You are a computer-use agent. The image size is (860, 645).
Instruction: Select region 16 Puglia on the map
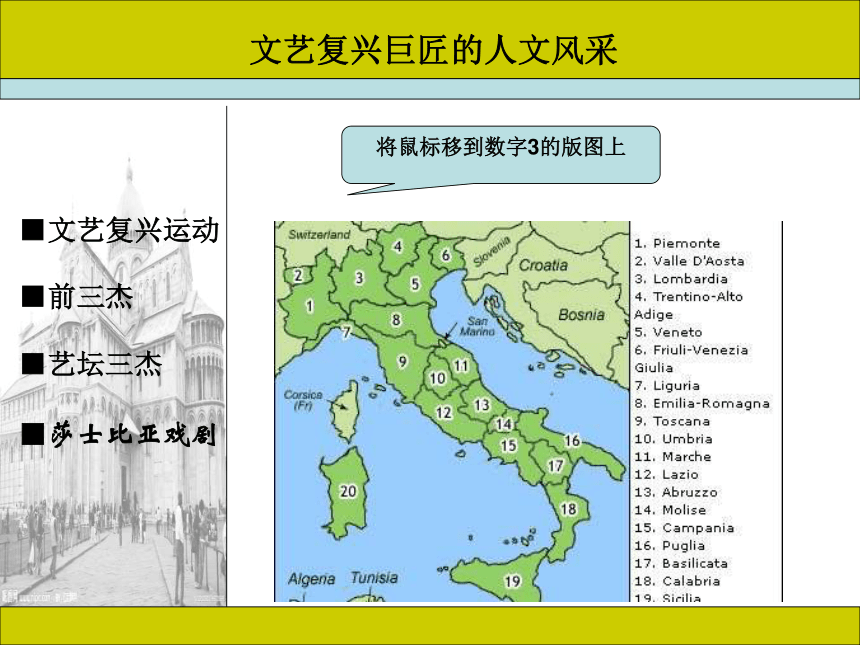(x=572, y=440)
